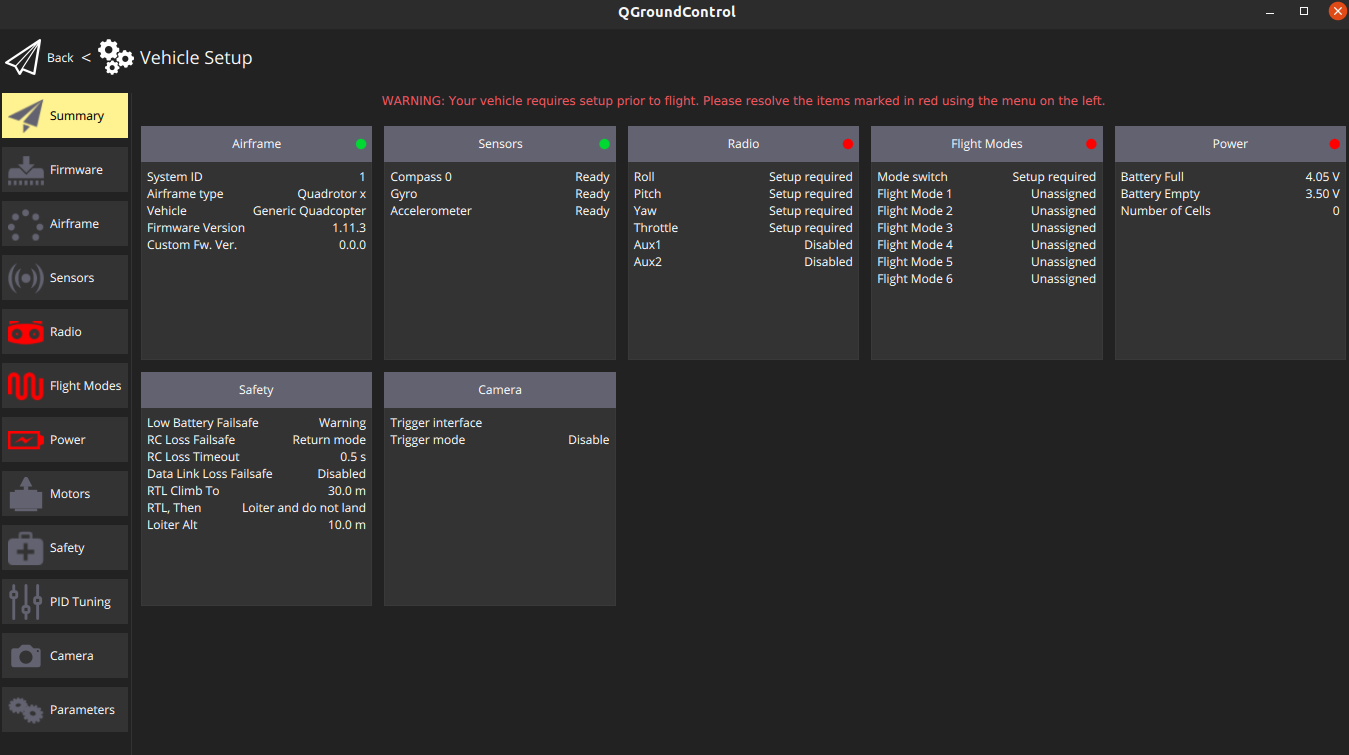Screen dimensions: 1349x755
Task: Click the red setup WARNING message
Action: 743,101
